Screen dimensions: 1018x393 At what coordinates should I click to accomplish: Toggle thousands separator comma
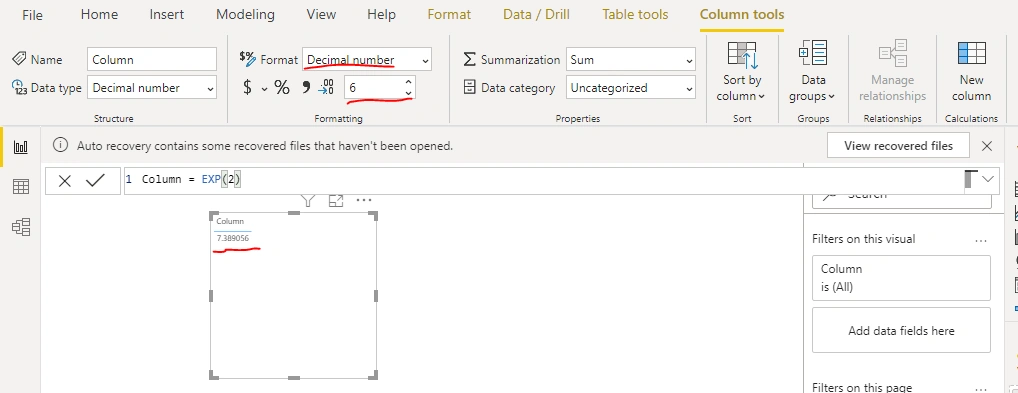point(306,88)
